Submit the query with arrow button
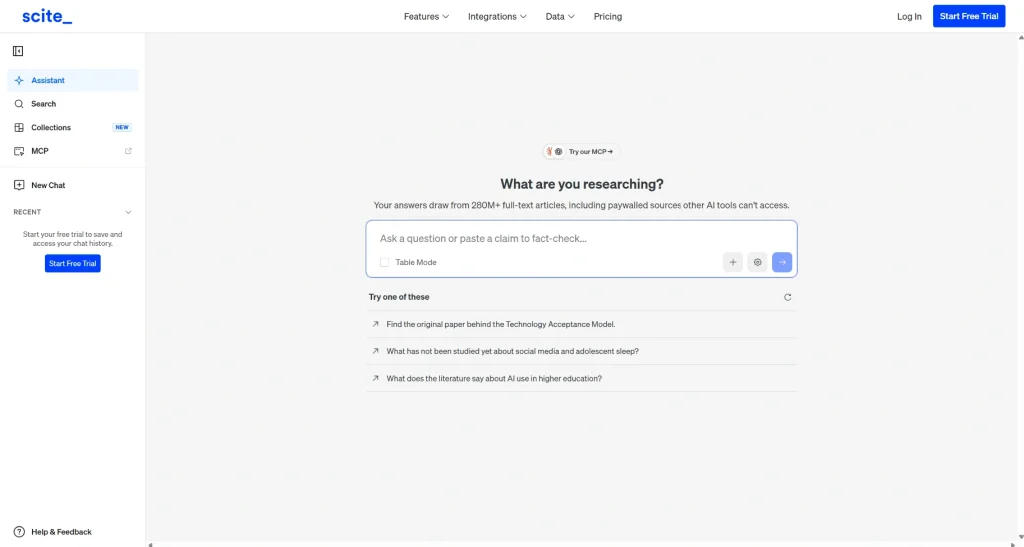1024x547 pixels. pyautogui.click(x=782, y=262)
